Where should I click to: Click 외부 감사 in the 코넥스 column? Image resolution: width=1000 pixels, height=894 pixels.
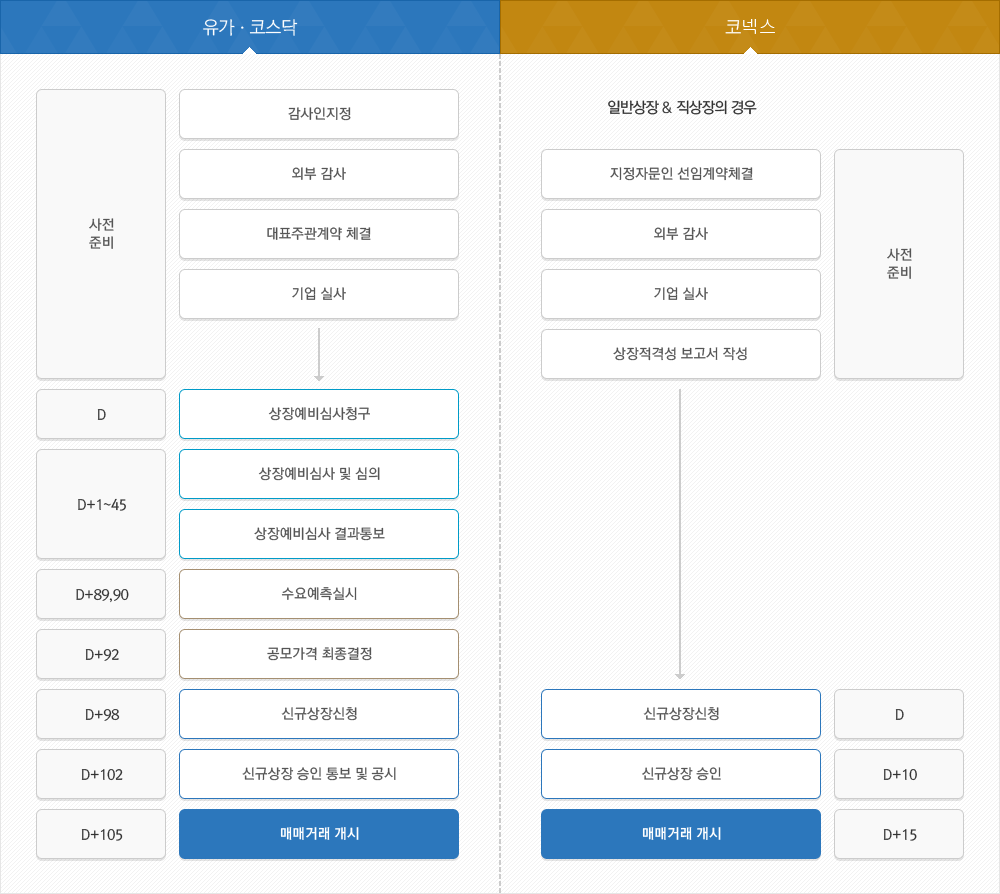click(x=680, y=234)
